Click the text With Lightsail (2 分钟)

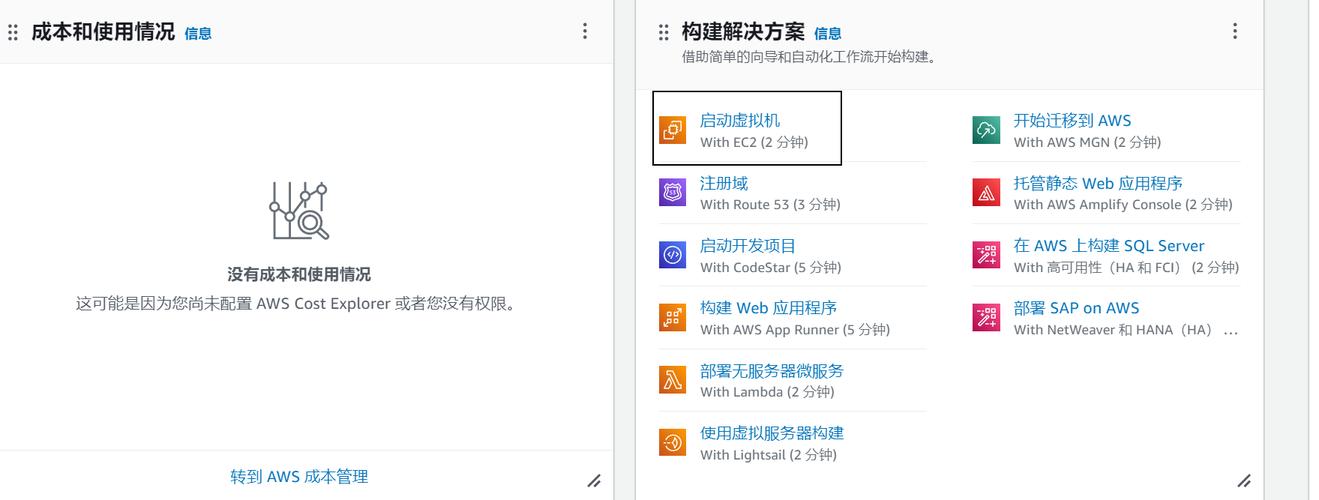(768, 454)
